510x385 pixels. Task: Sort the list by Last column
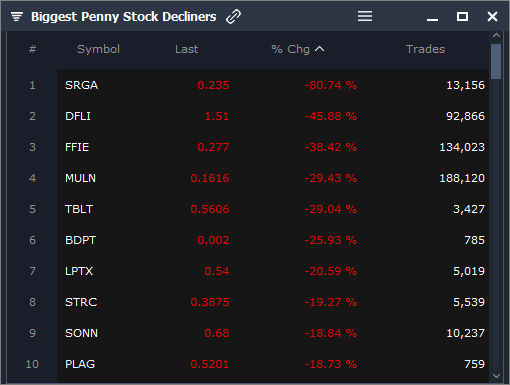click(x=187, y=49)
